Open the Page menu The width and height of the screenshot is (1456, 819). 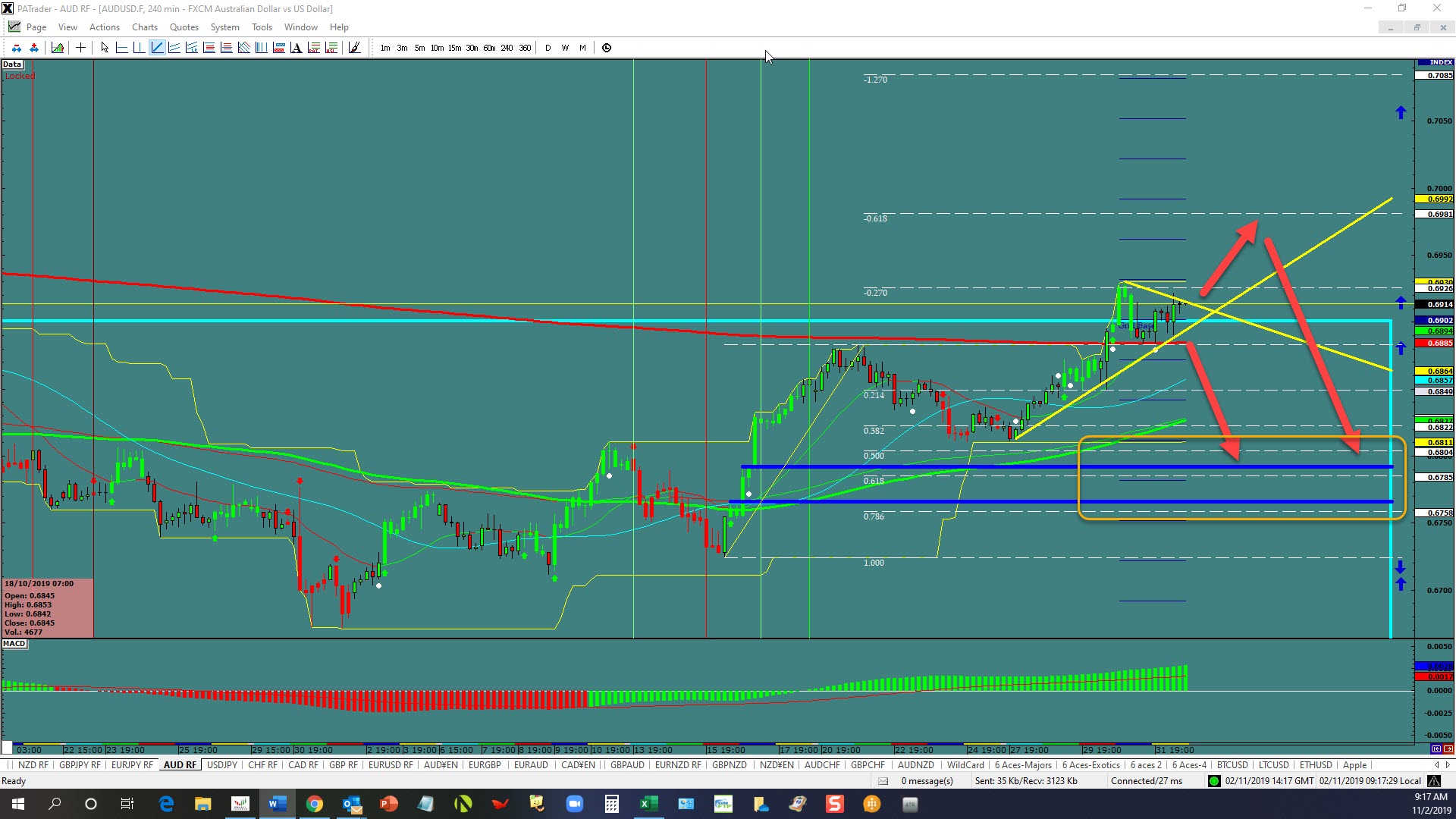36,27
